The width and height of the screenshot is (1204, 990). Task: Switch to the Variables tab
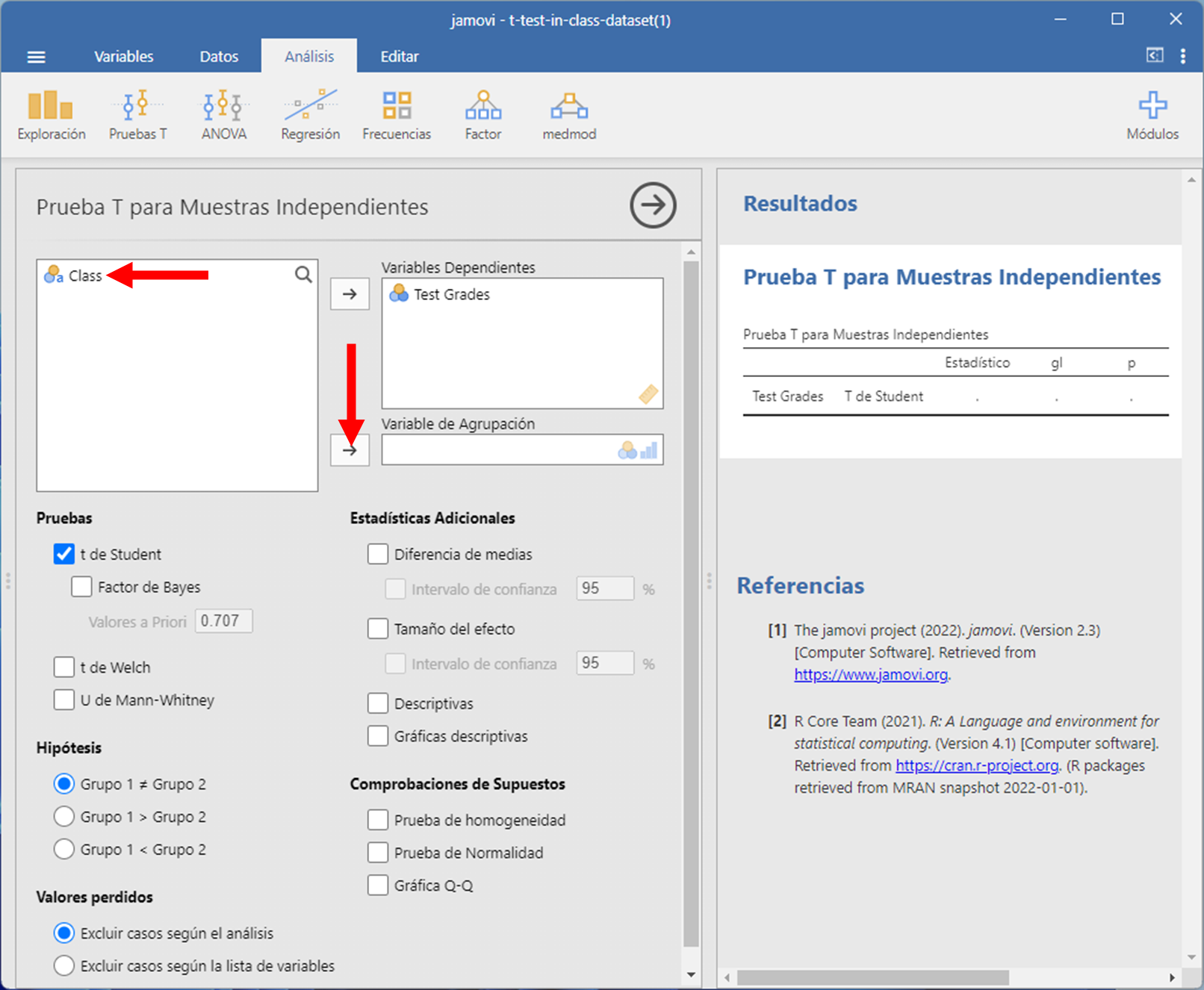[x=123, y=57]
